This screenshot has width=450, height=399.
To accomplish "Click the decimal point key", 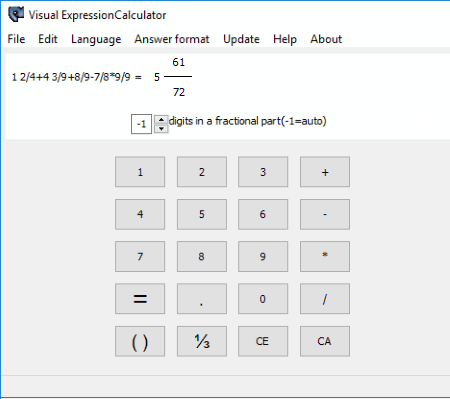I will (x=202, y=299).
